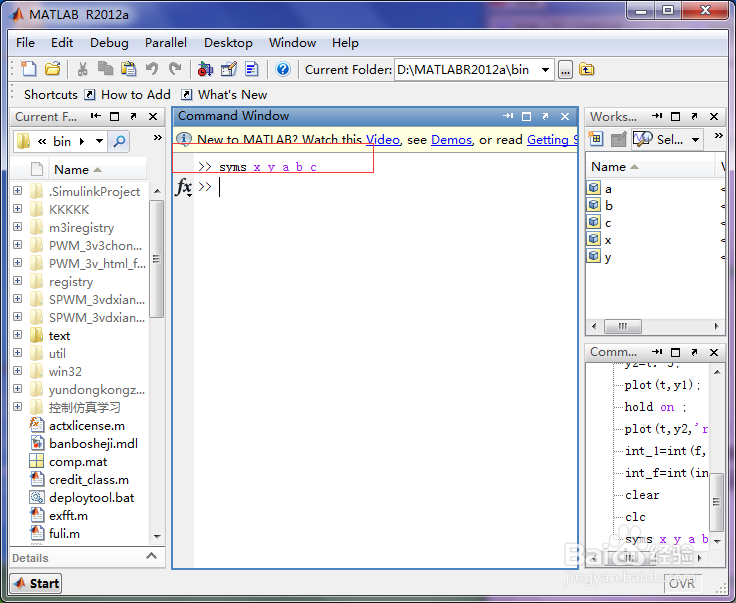
Task: Click the Redo arrow icon
Action: tap(175, 69)
